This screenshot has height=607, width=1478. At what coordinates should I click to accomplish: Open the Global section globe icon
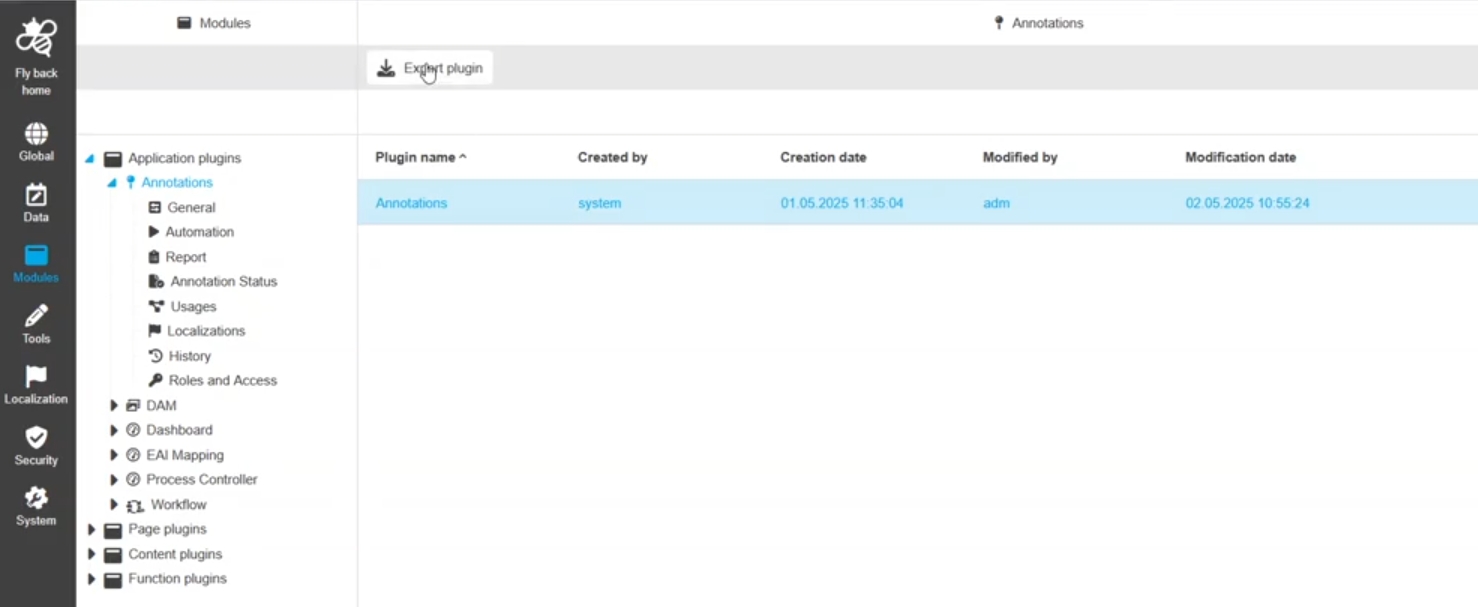(x=36, y=133)
